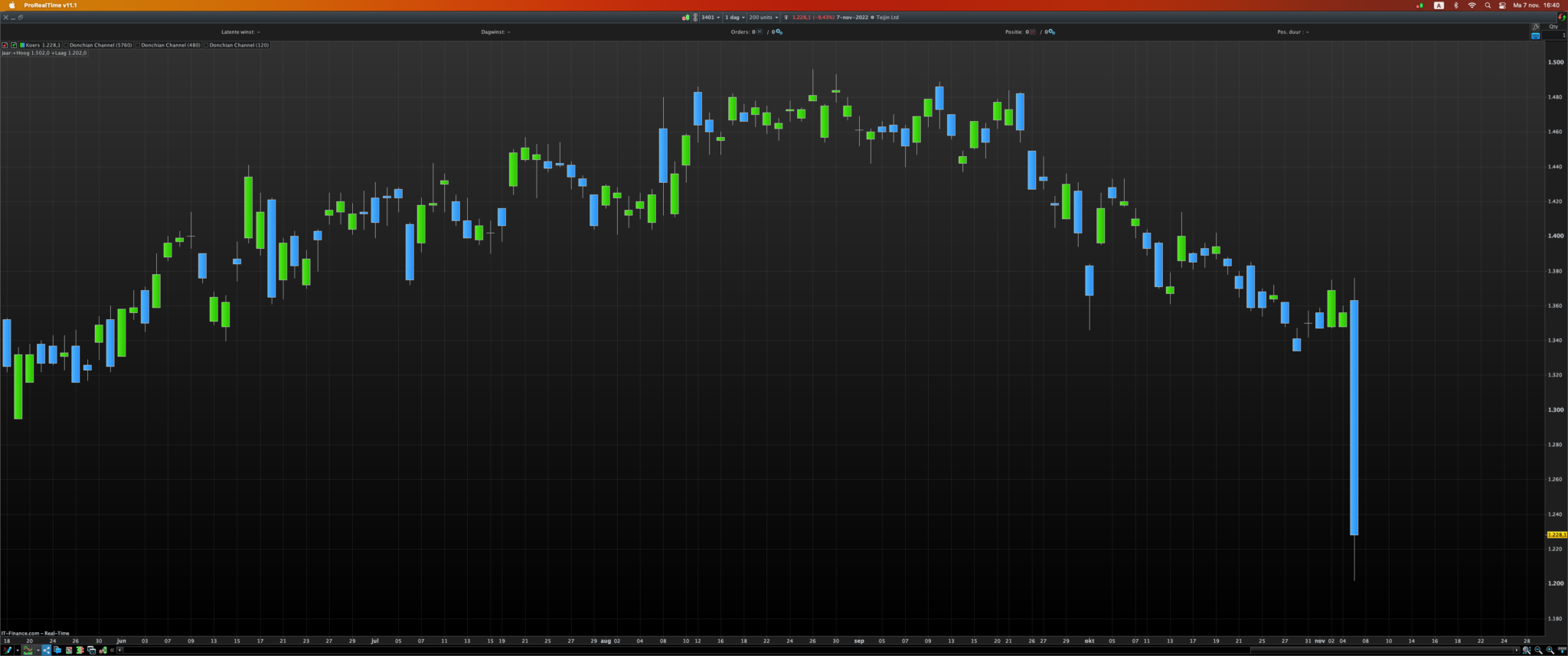This screenshot has height=656, width=1568.
Task: Click the scrollbar left arrow
Action: (x=120, y=650)
